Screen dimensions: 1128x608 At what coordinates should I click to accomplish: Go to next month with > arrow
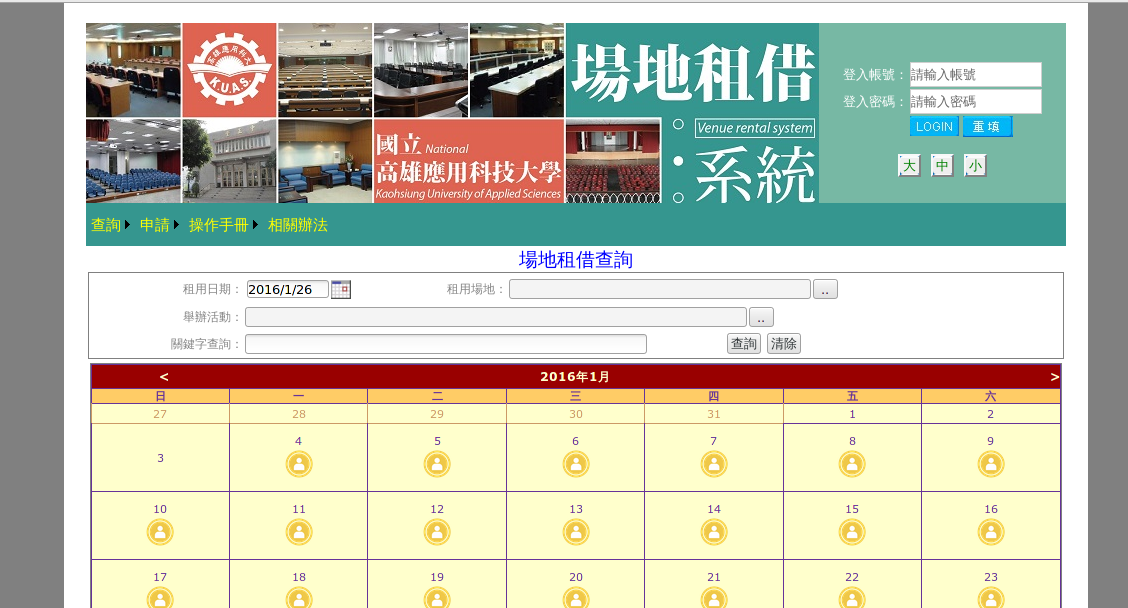point(1054,376)
